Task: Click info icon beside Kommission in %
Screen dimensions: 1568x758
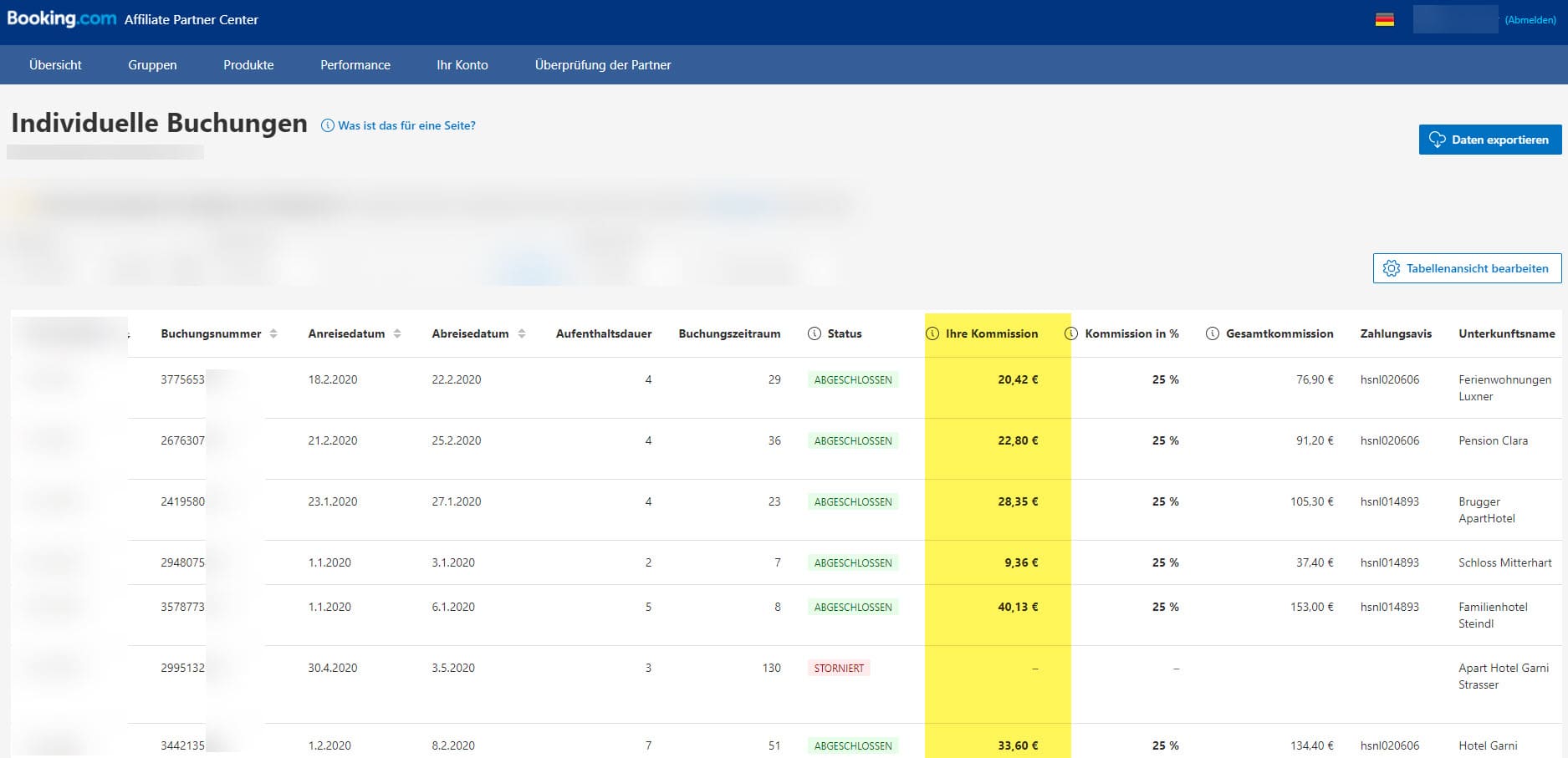Action: point(1071,333)
